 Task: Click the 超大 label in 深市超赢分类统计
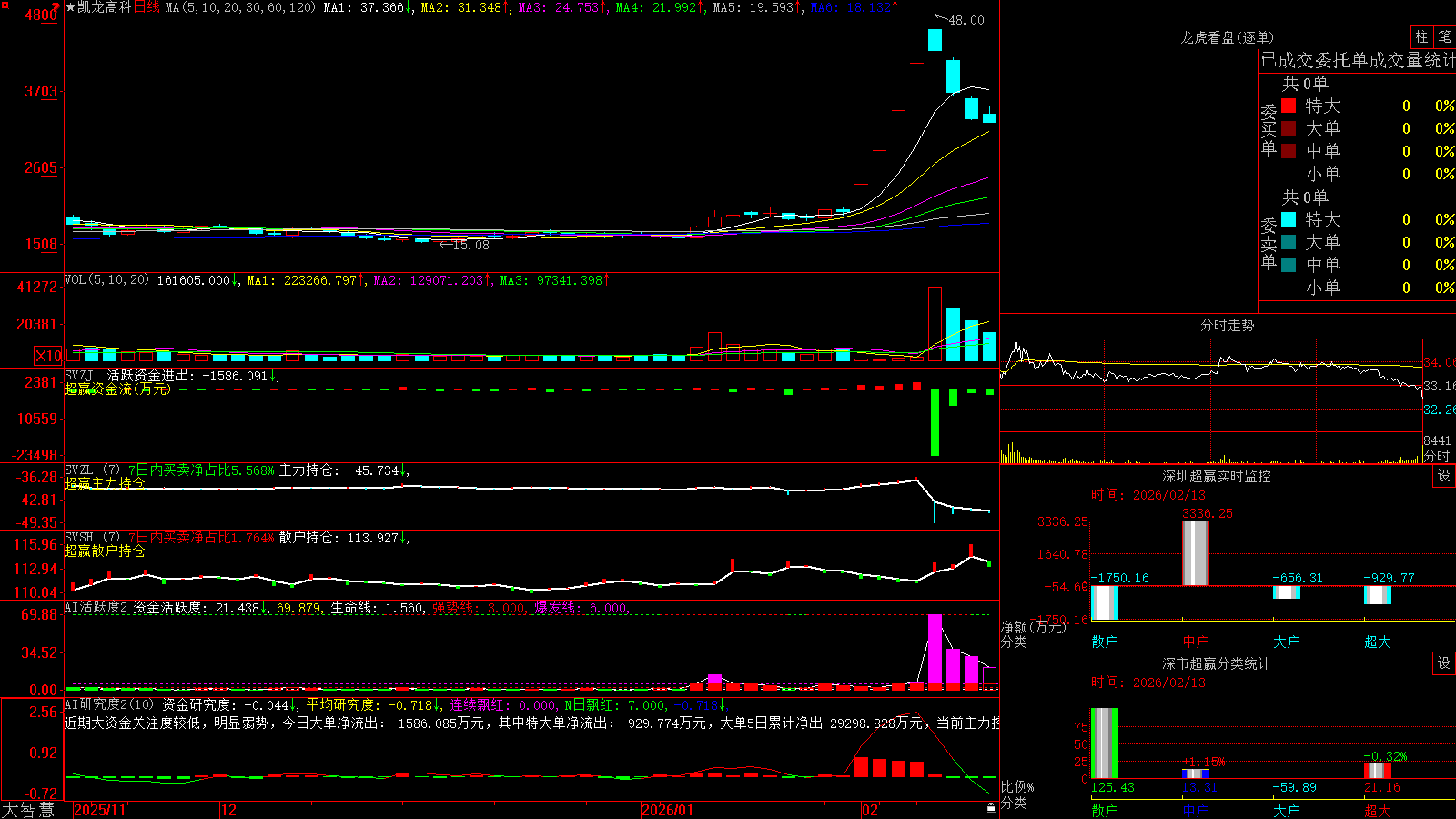[x=1378, y=810]
